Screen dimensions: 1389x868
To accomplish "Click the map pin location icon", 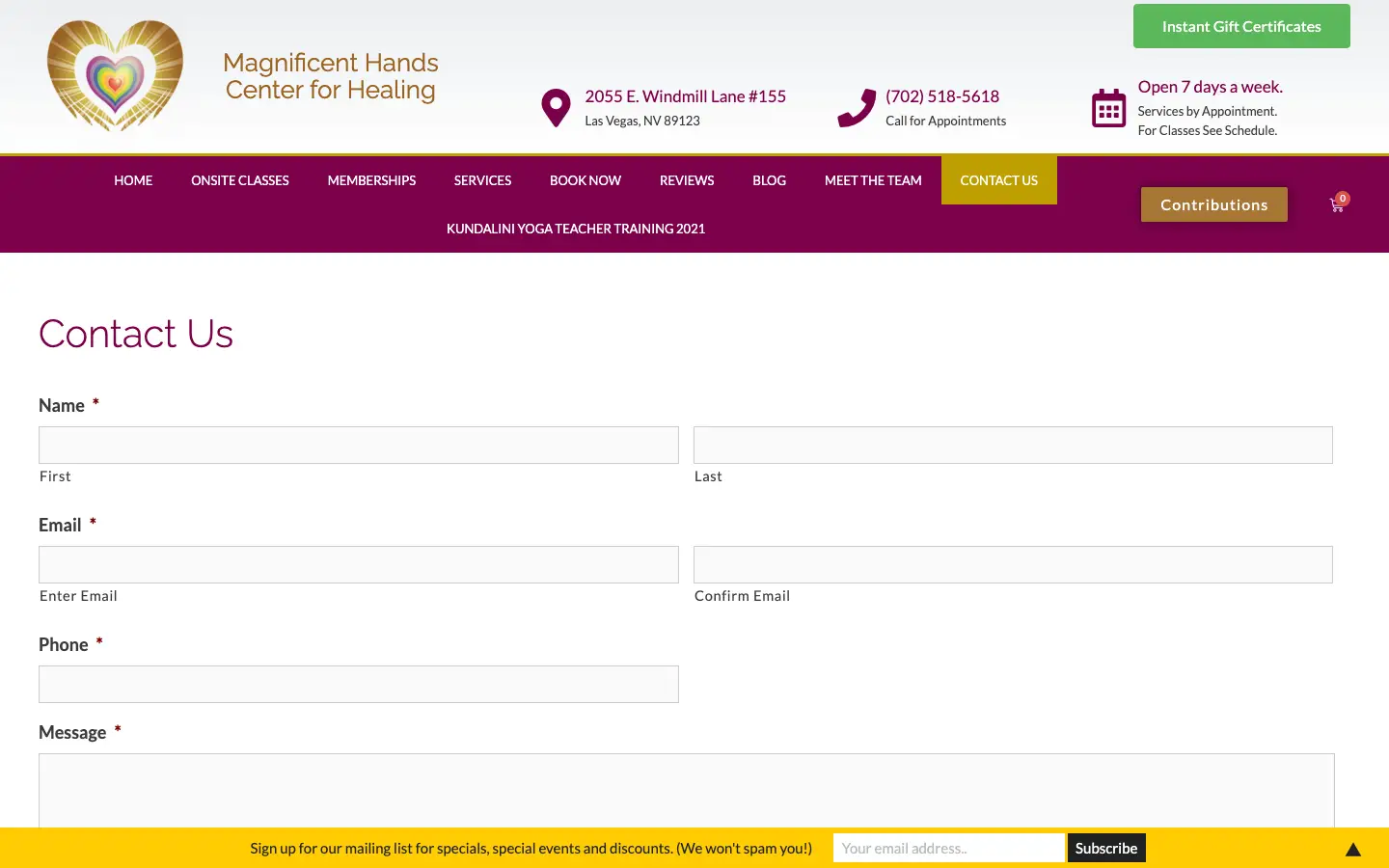I will 556,108.
